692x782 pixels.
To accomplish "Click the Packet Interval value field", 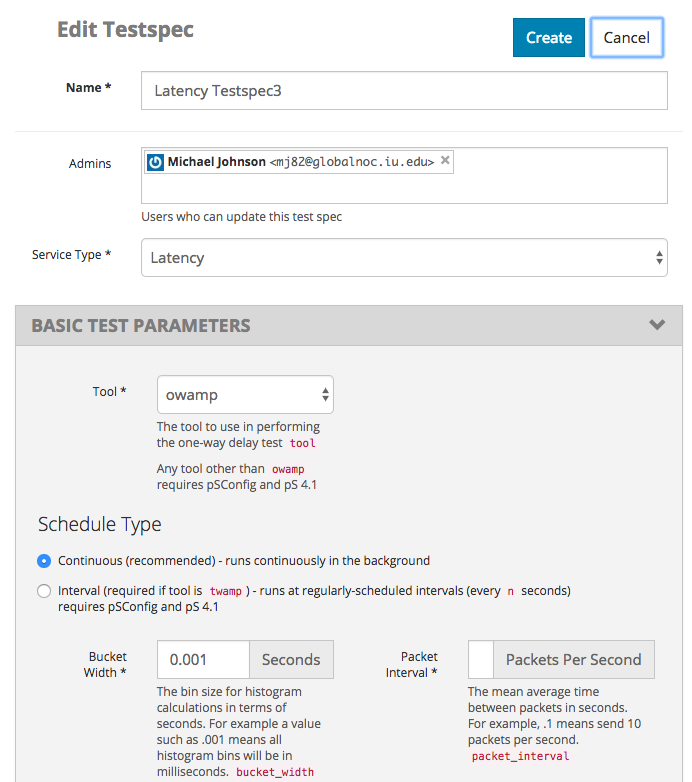I will tap(481, 659).
